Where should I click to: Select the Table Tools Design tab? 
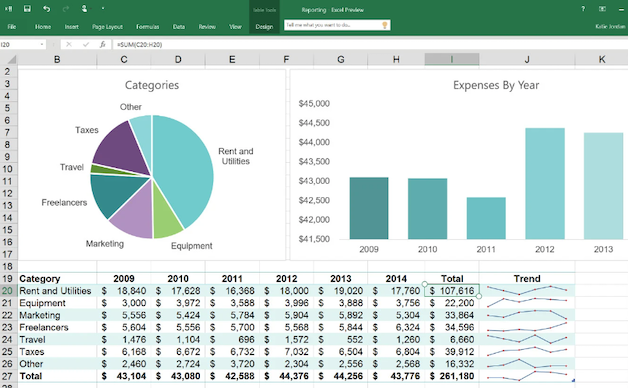[x=264, y=27]
